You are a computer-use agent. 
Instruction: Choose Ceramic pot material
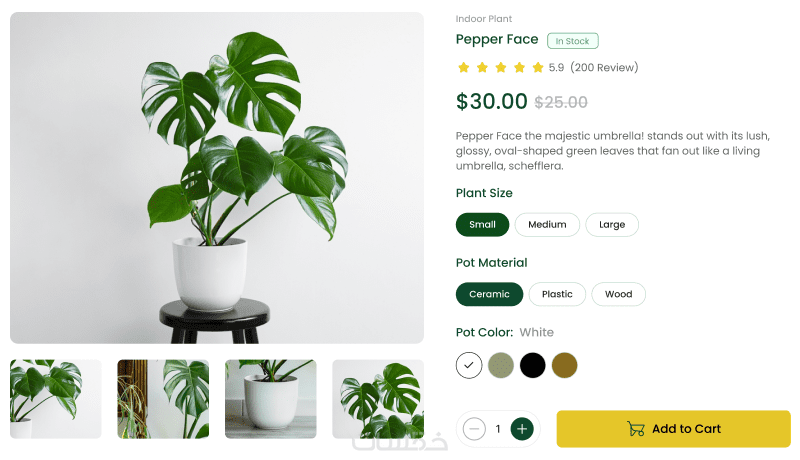[489, 294]
